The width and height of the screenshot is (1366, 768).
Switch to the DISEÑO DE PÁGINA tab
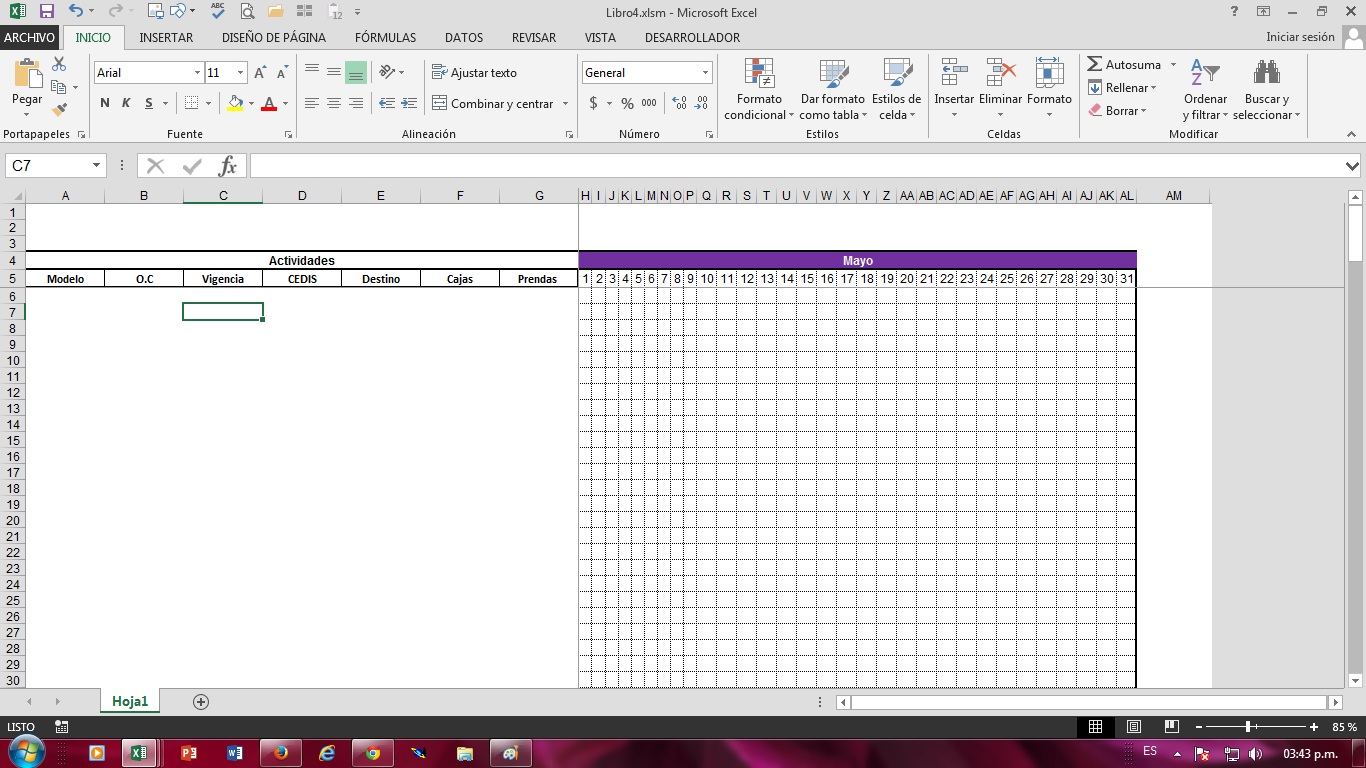274,38
